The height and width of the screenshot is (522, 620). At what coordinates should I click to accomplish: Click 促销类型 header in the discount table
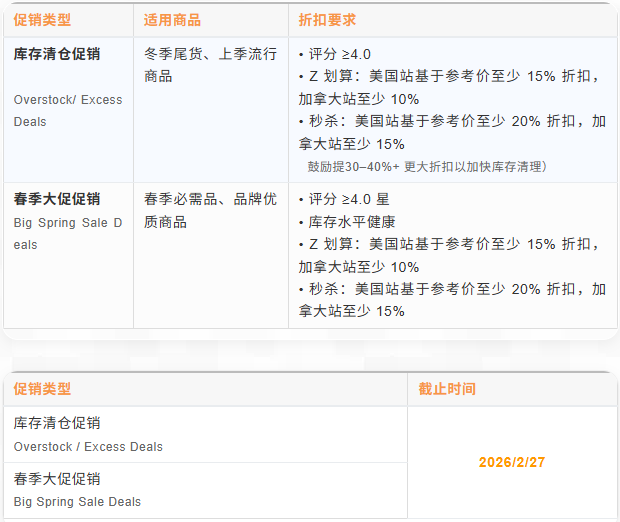(42, 19)
